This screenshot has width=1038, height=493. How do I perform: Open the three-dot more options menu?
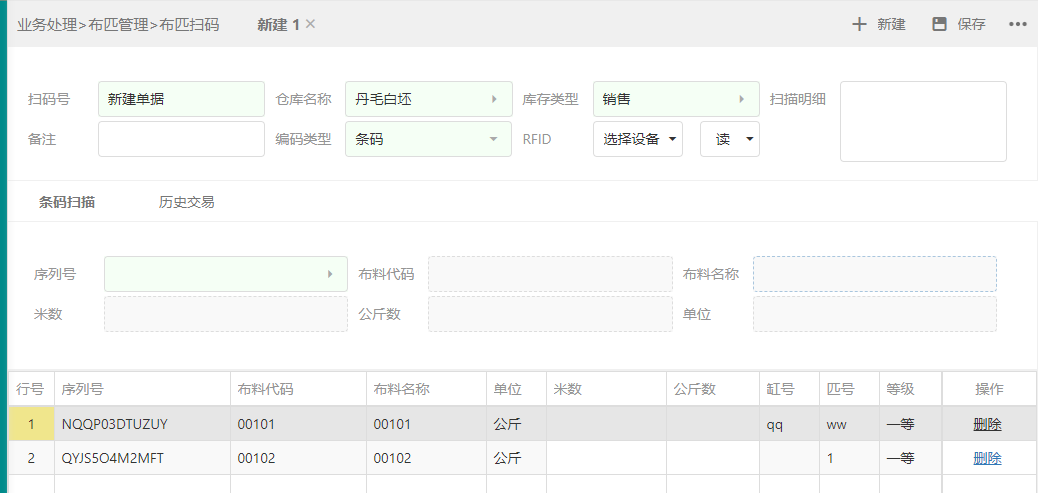click(x=1018, y=24)
